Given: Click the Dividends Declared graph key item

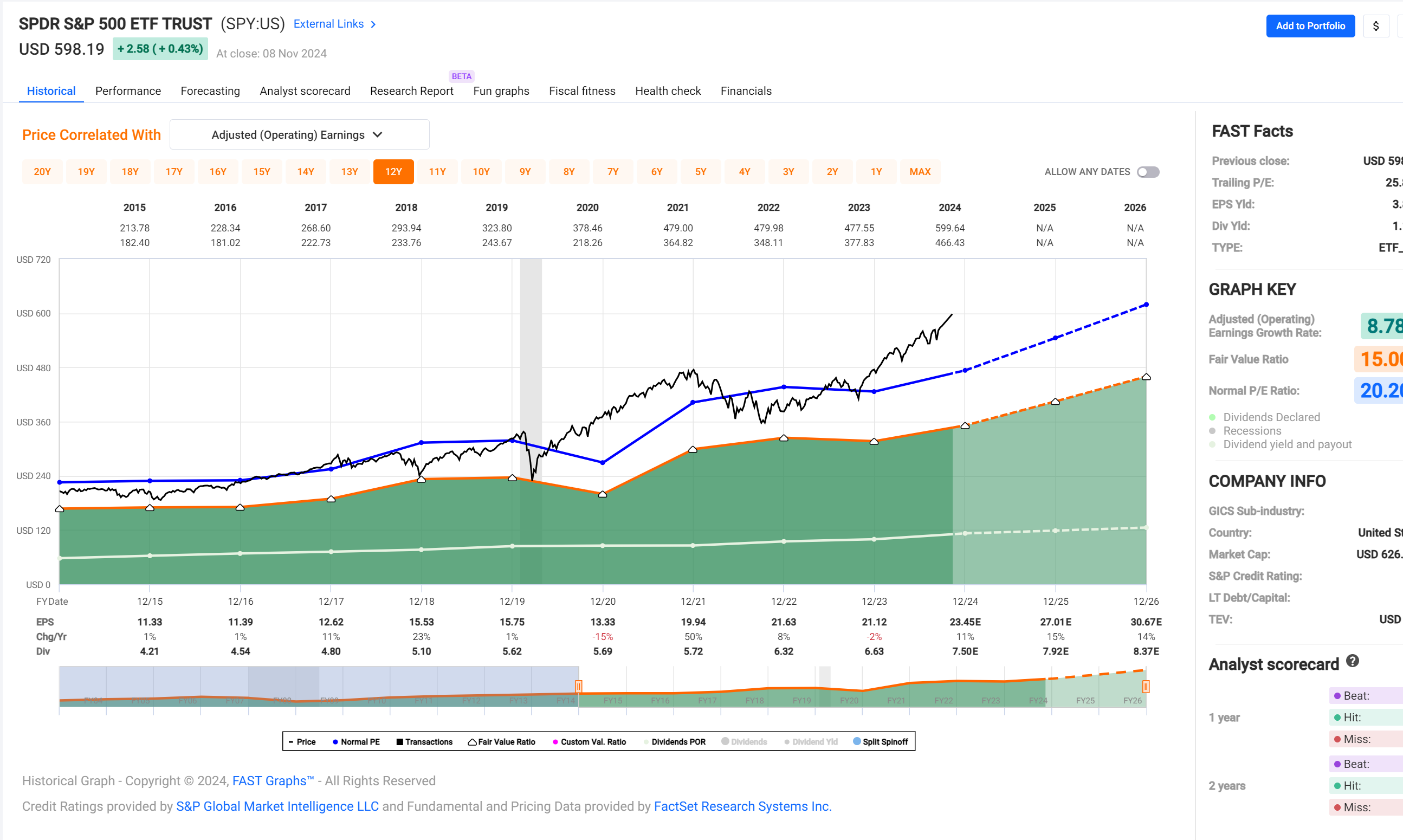Looking at the screenshot, I should click(1264, 417).
